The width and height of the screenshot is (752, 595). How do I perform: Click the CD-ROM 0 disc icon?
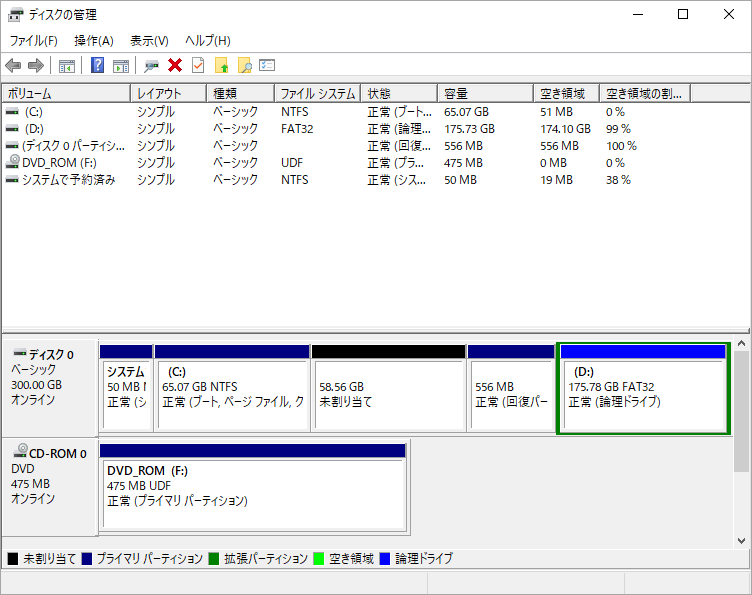pyautogui.click(x=21, y=451)
